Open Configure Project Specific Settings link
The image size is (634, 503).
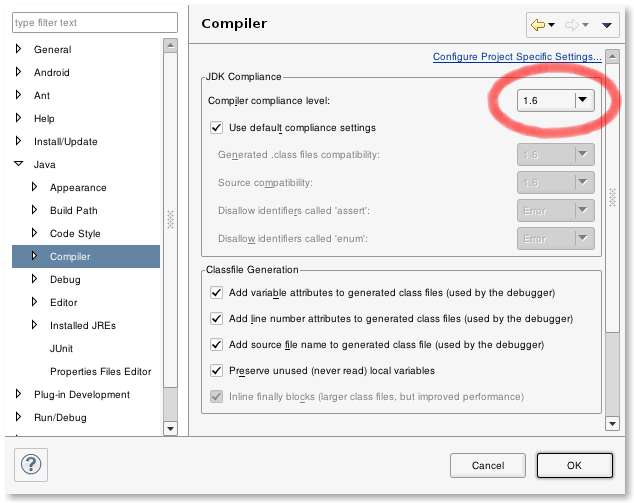pyautogui.click(x=516, y=57)
